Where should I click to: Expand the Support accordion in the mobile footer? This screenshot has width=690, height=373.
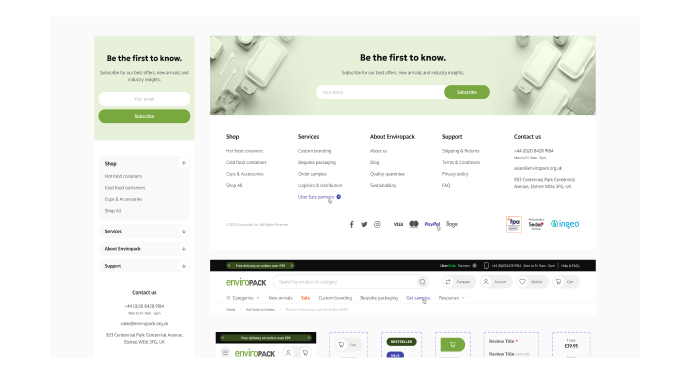coord(184,266)
